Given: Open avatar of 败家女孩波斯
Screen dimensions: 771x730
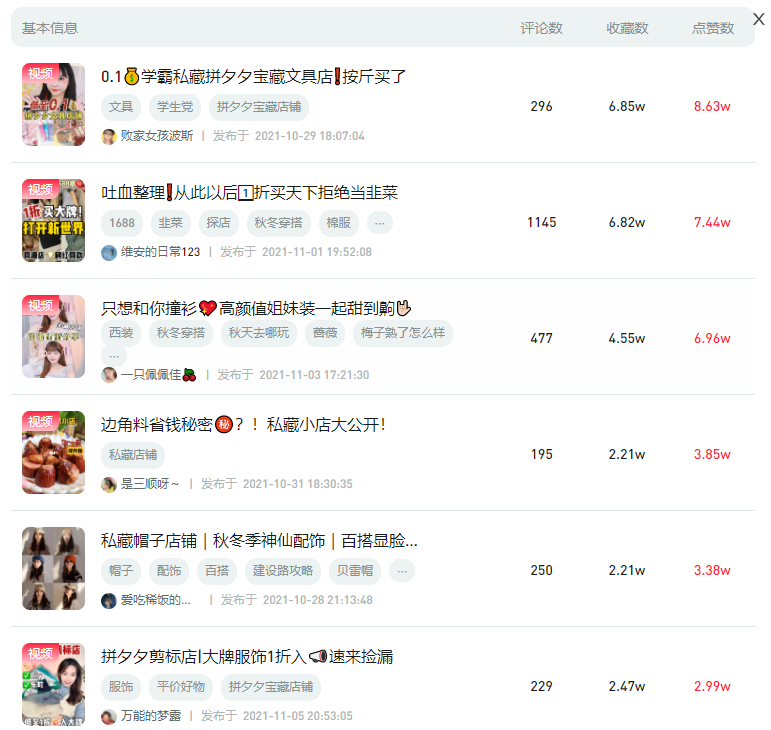Looking at the screenshot, I should pyautogui.click(x=109, y=136).
